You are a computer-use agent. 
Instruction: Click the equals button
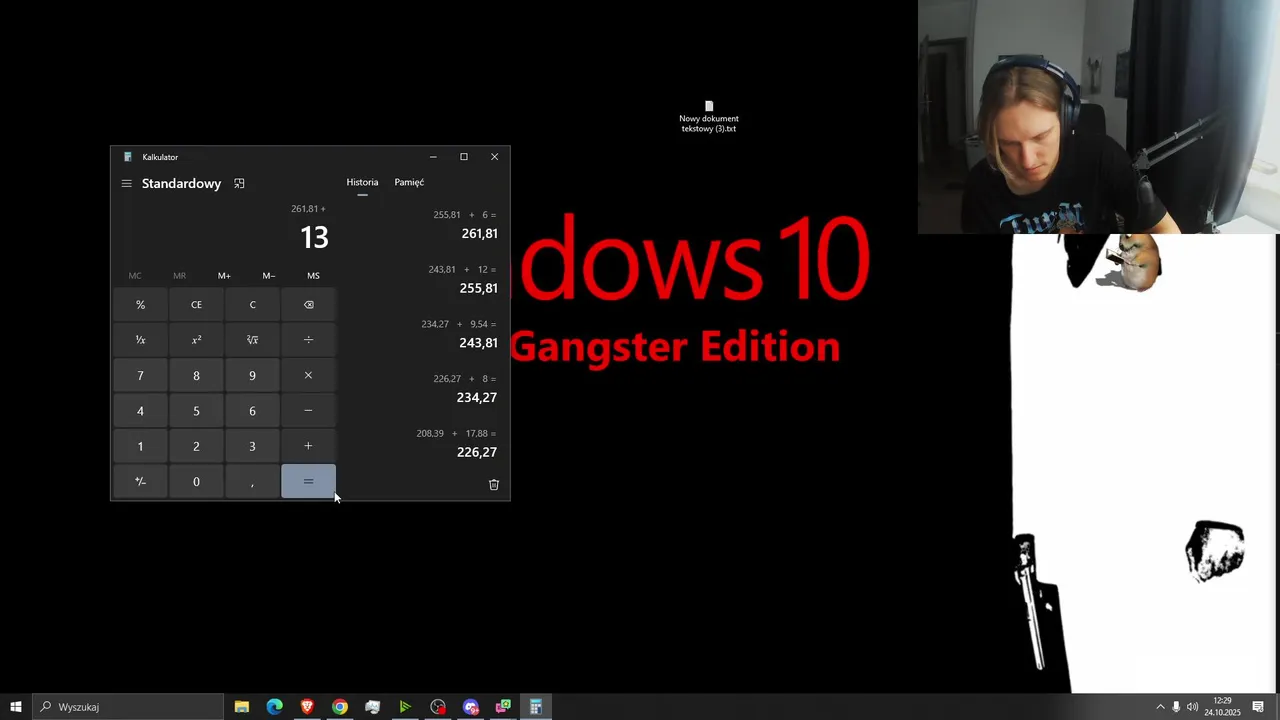[x=308, y=482]
